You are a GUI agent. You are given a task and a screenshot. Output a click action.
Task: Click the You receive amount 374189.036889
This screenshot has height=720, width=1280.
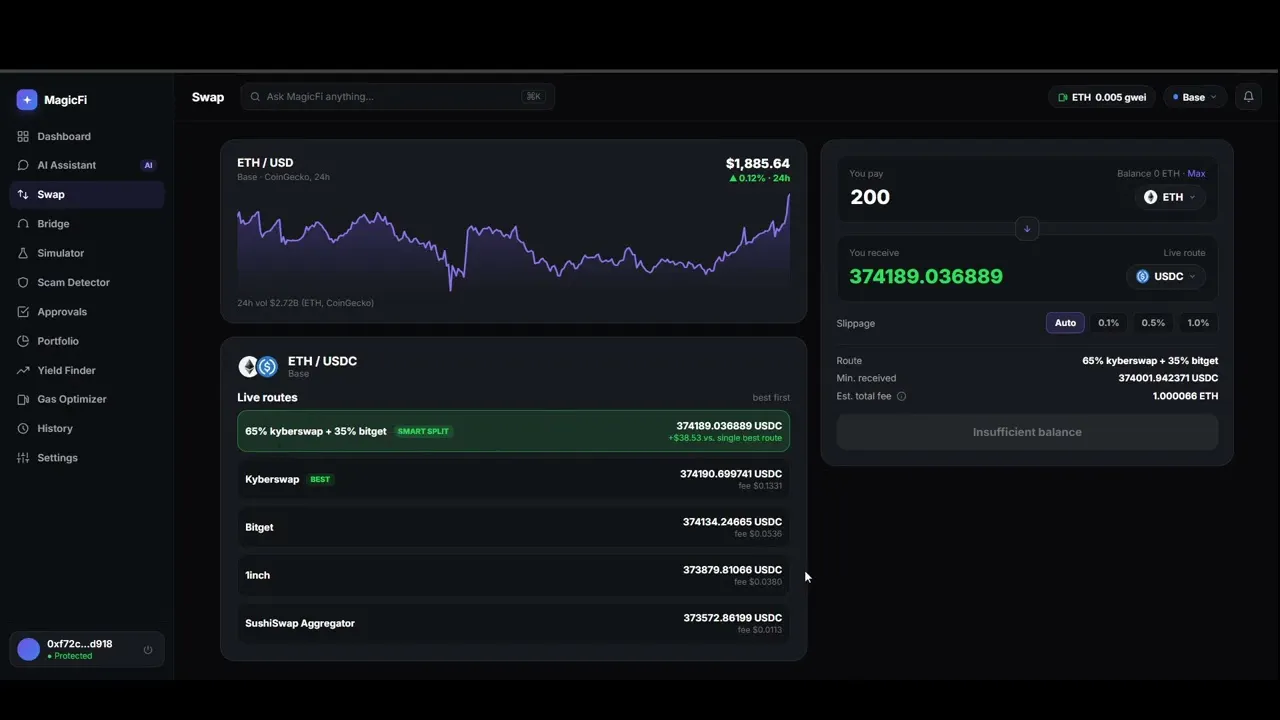point(926,276)
